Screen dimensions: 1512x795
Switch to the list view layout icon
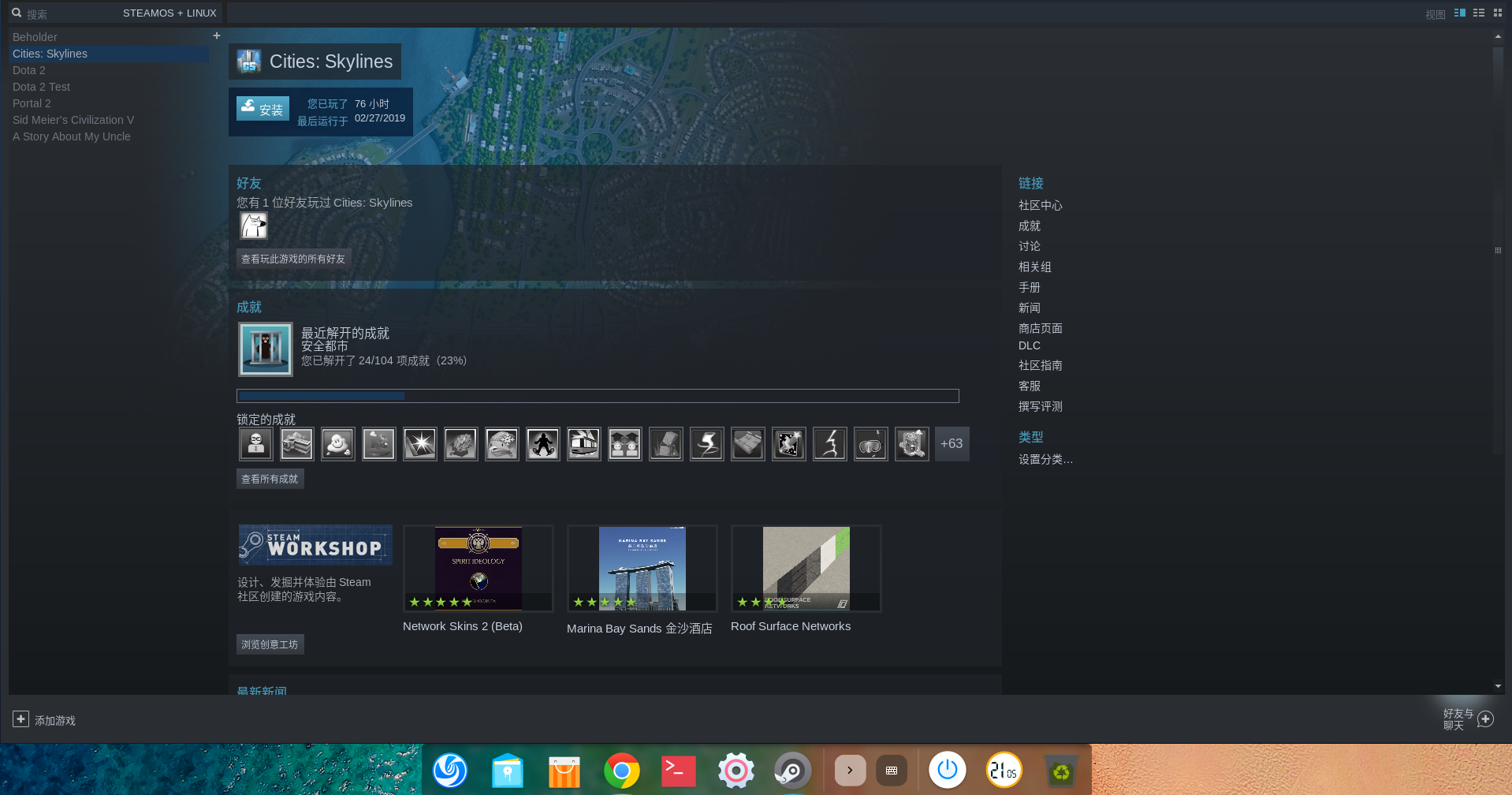(1479, 13)
